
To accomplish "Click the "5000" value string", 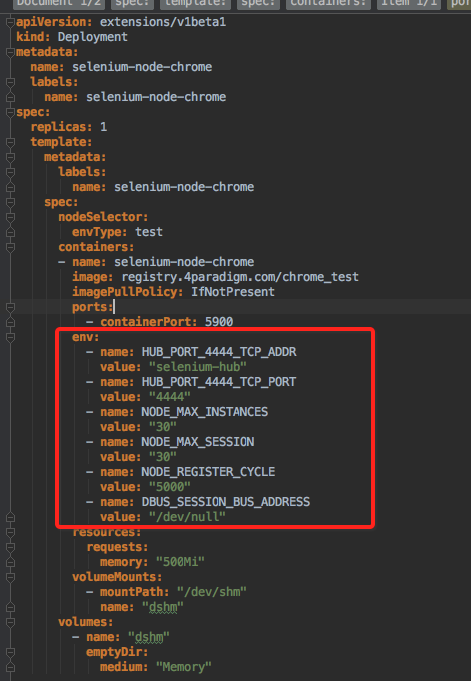I will pyautogui.click(x=170, y=487).
